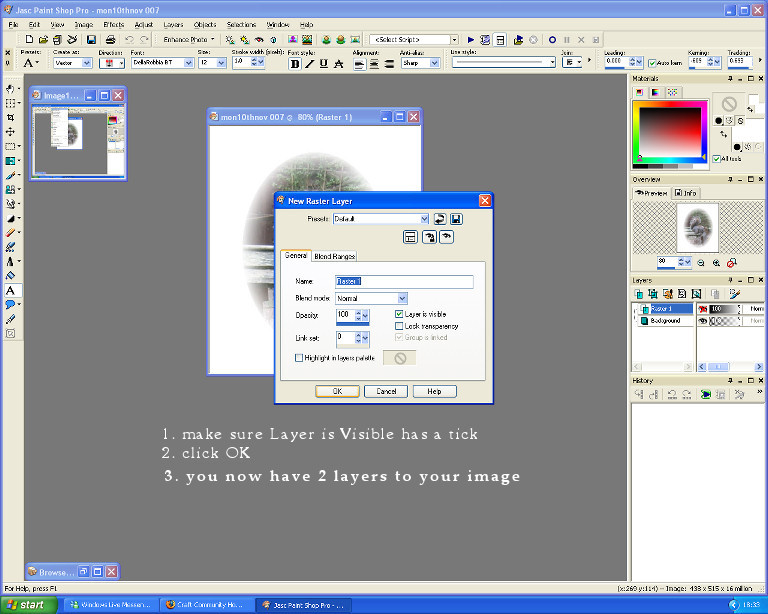Click the Windows Start button
This screenshot has height=614, width=768.
point(28,605)
